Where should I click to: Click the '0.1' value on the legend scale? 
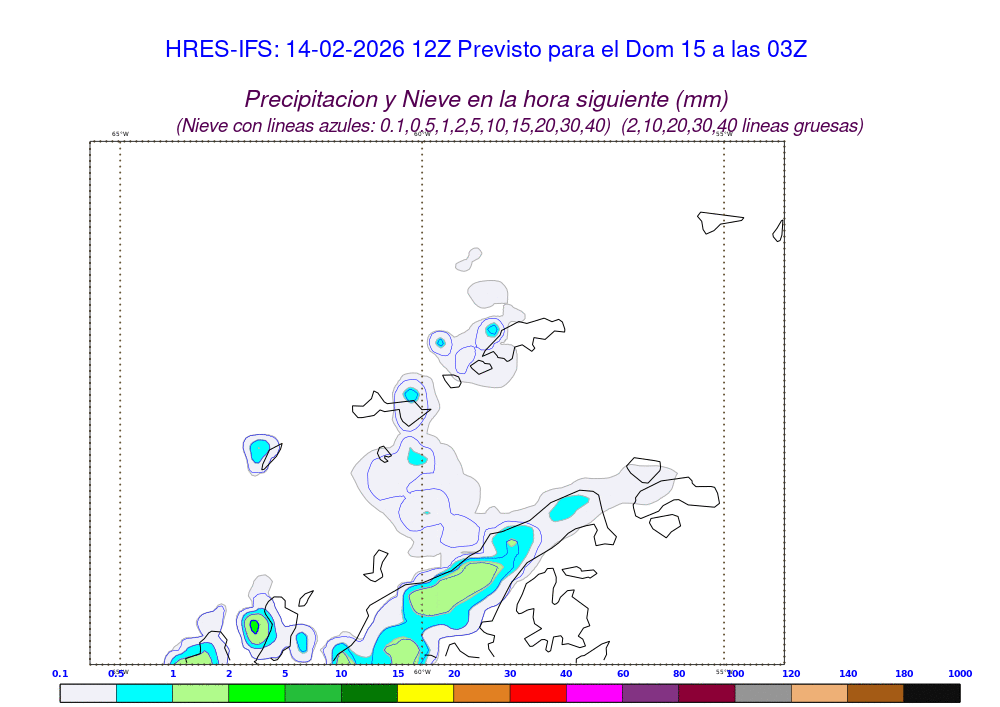[60, 674]
